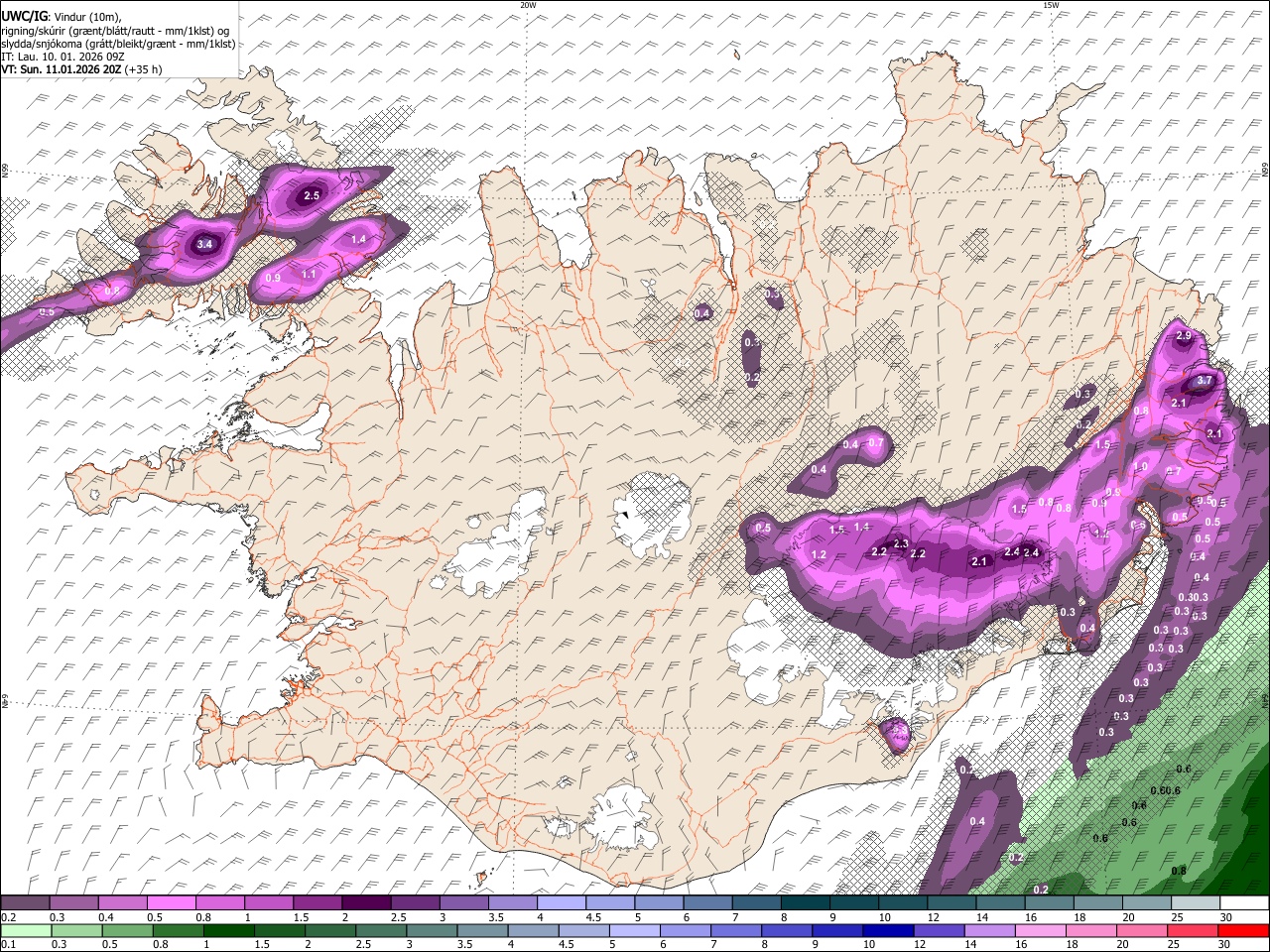1270x952 pixels.
Task: Click the '0.1' label on the lower legend row
Action: click(x=7, y=945)
